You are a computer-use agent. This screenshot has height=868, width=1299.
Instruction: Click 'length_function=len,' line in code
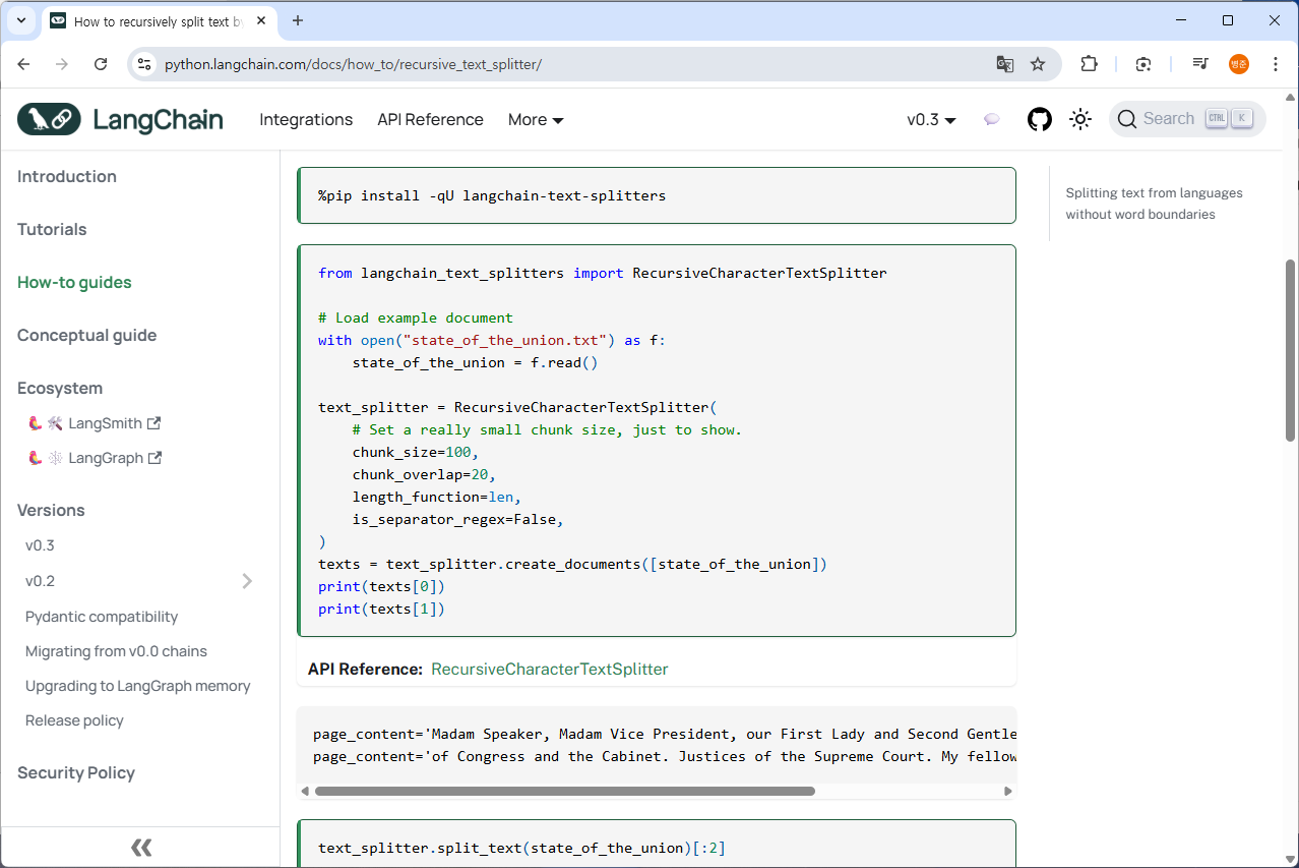click(437, 497)
